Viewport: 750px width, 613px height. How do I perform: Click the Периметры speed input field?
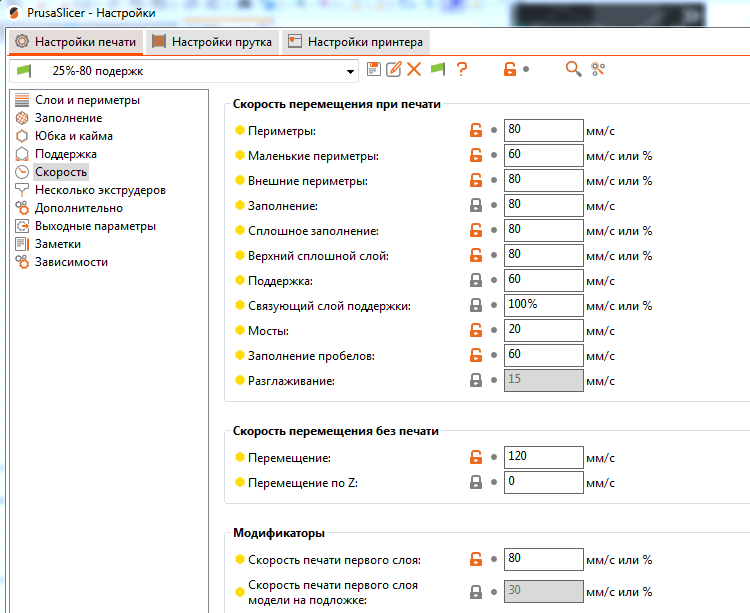543,130
